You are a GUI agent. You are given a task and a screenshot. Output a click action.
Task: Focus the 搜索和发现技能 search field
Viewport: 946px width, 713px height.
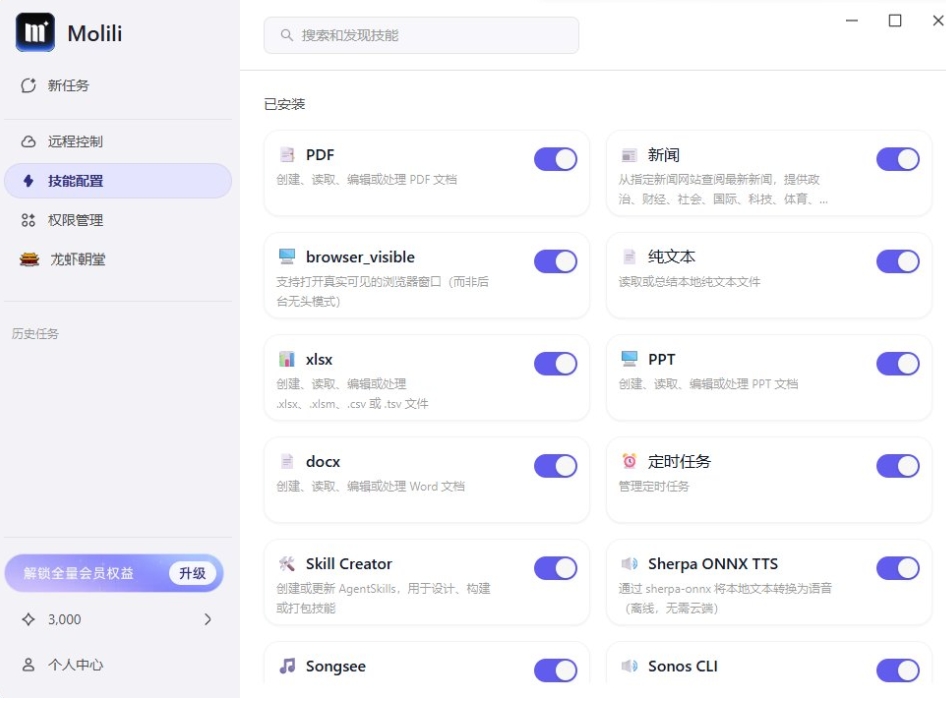click(x=421, y=35)
